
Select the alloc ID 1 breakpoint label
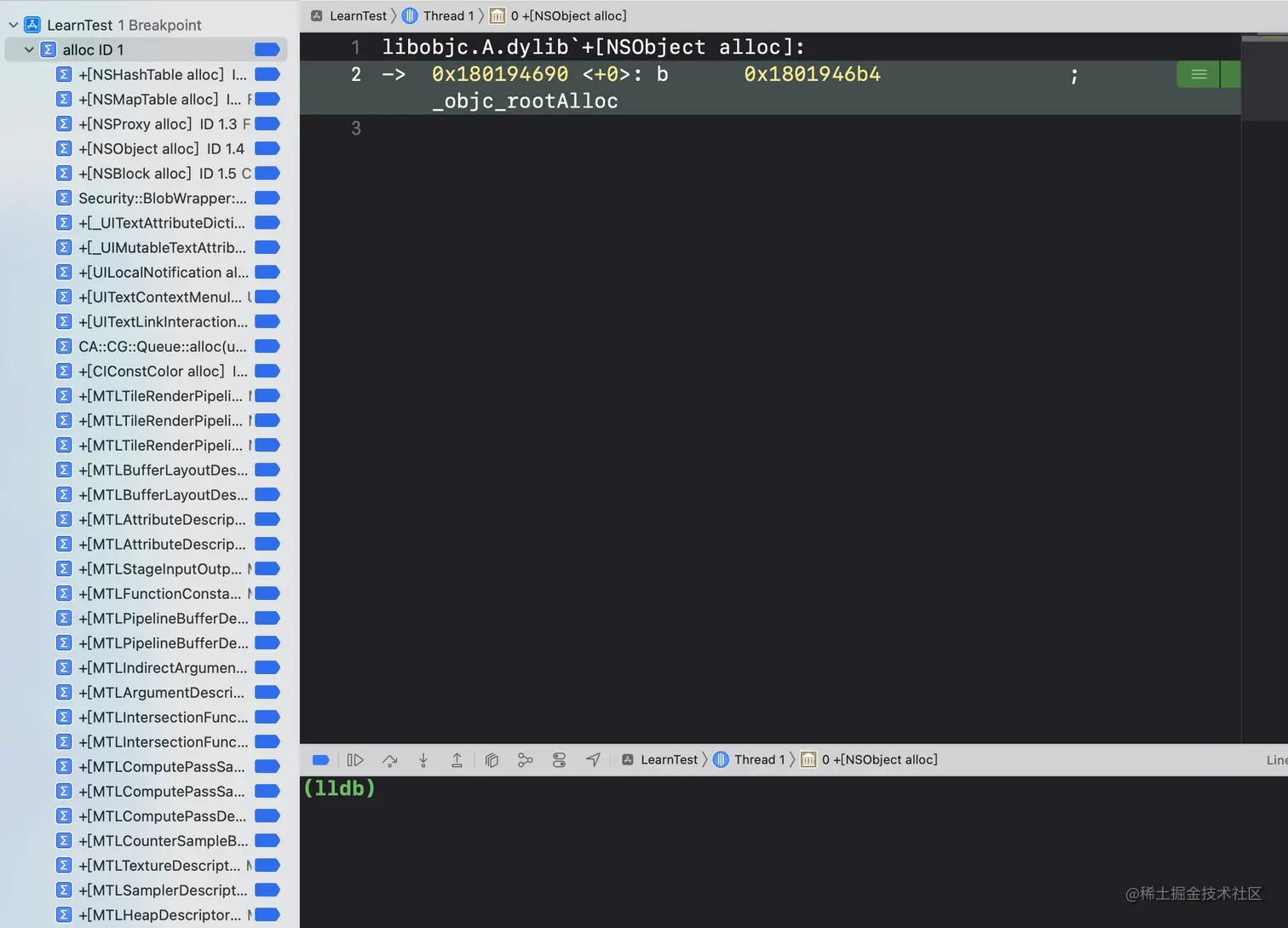(x=93, y=49)
